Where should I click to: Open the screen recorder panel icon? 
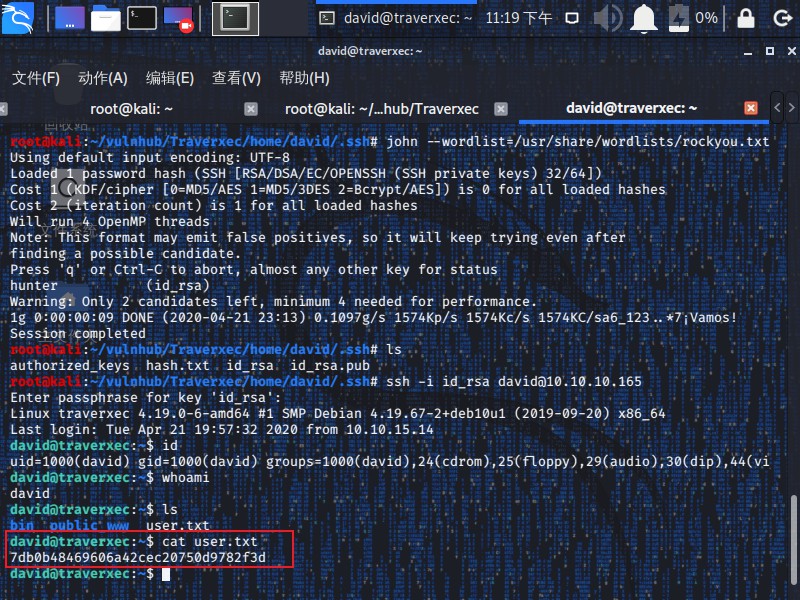178,19
